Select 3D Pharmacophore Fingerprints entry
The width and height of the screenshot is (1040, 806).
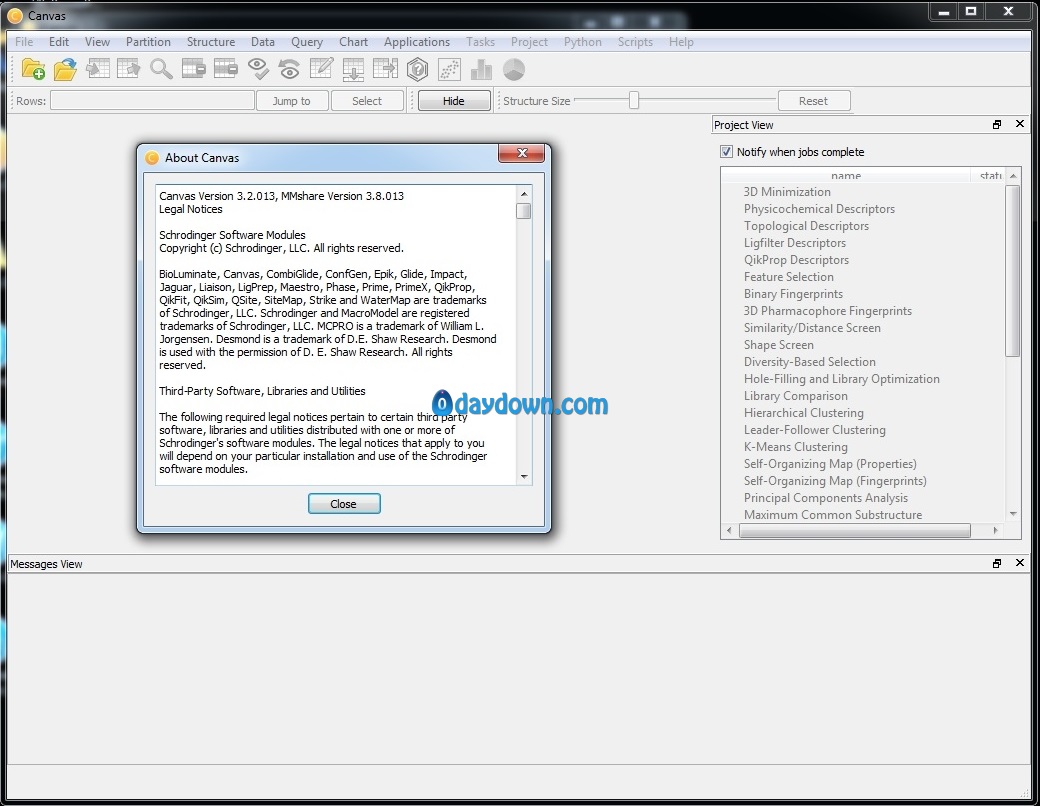[828, 311]
